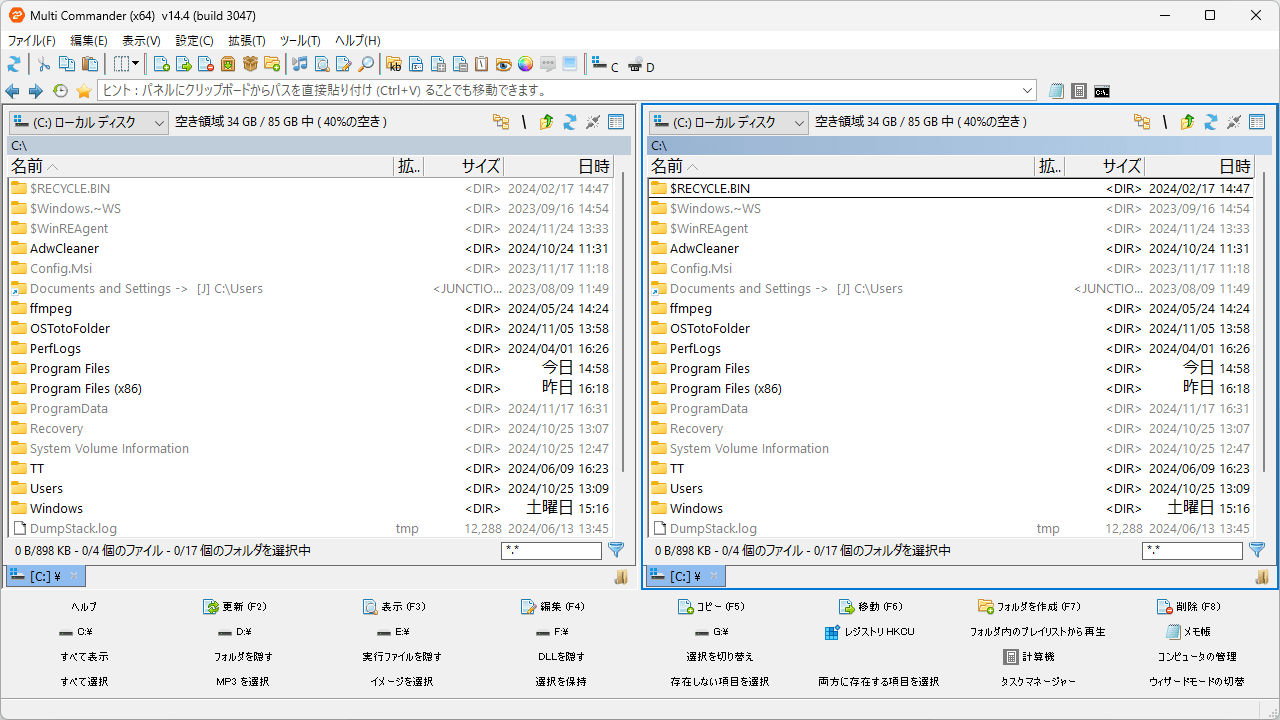This screenshot has width=1280, height=720.
Task: Click the タスクマネージャー button
Action: [1038, 682]
